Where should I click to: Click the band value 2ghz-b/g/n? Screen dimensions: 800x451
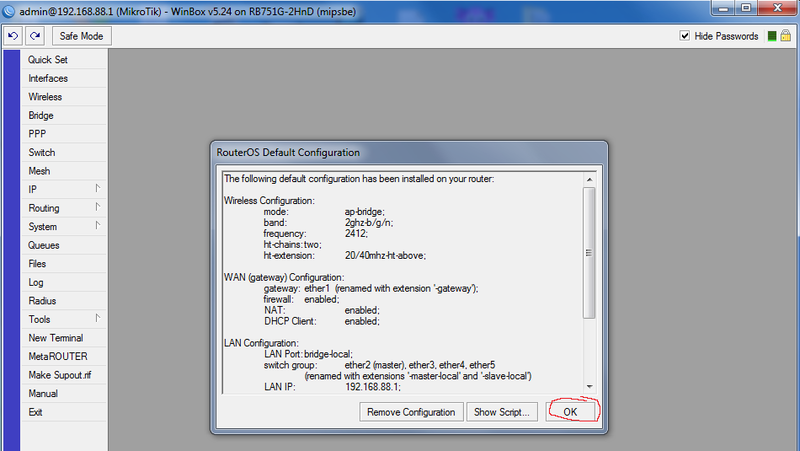click(x=369, y=223)
